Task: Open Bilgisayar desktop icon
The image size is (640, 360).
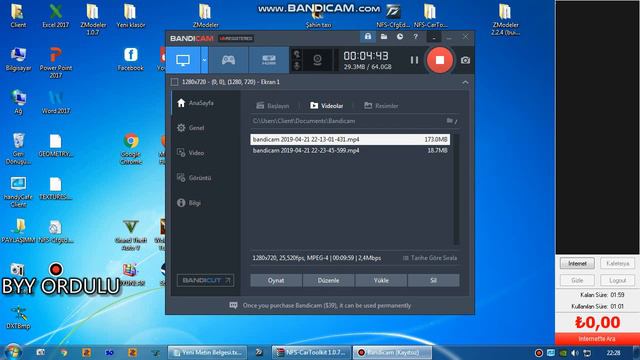Action: pos(18,59)
